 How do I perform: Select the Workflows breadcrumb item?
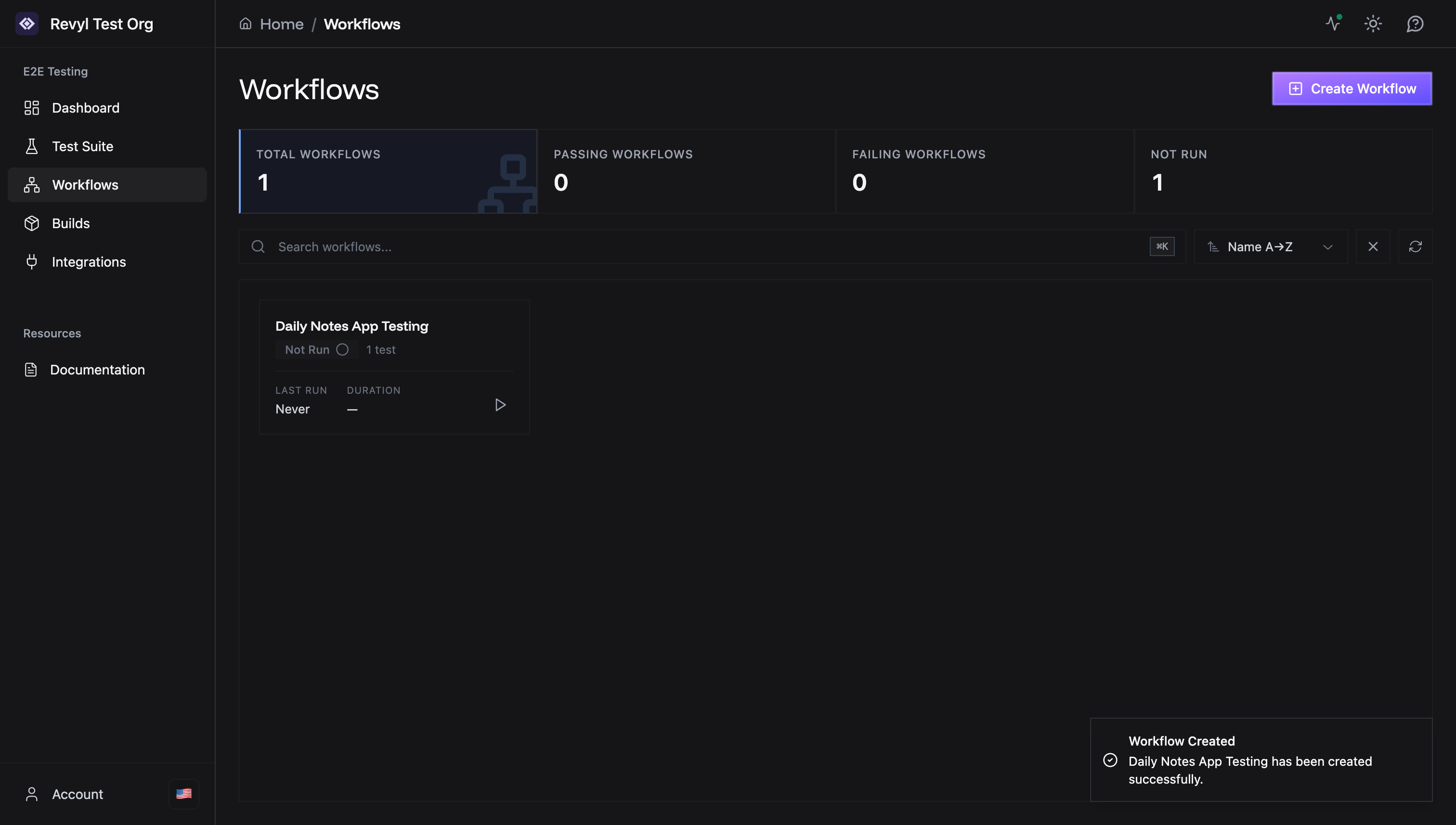click(362, 24)
